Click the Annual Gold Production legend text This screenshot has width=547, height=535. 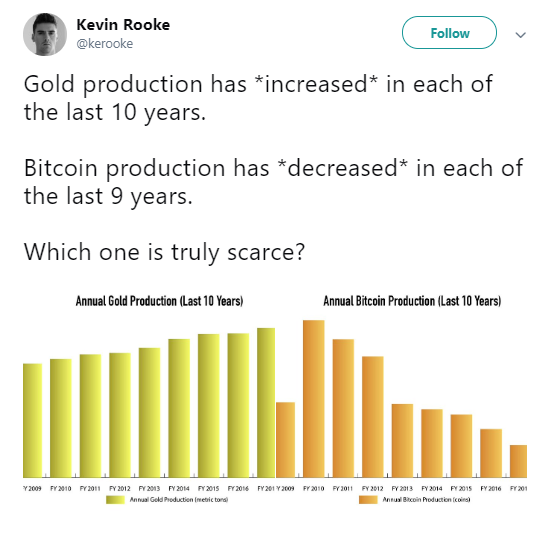click(179, 500)
